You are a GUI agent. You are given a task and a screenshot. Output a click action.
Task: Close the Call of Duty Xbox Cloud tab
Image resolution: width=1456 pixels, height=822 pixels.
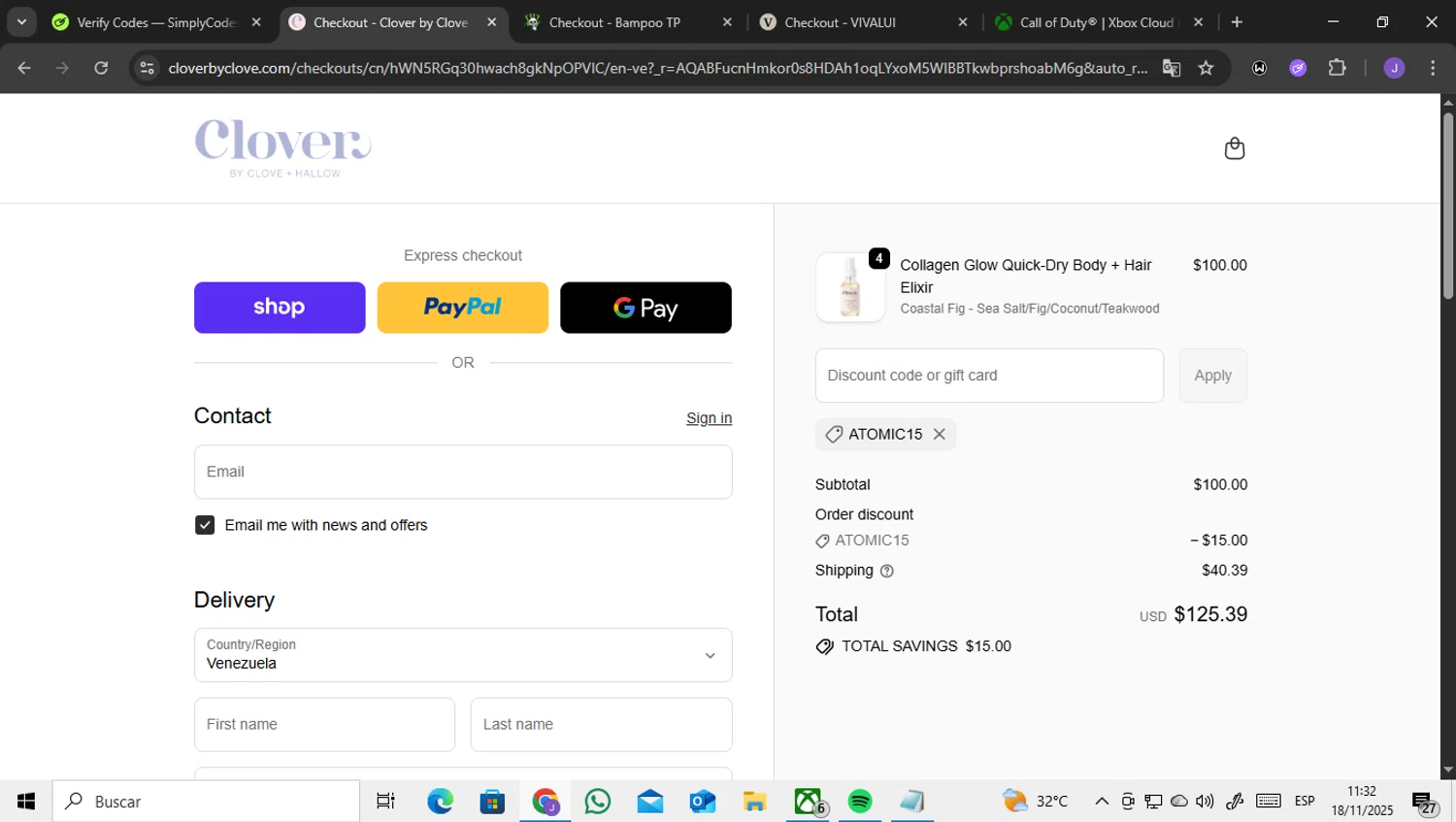(x=1198, y=22)
